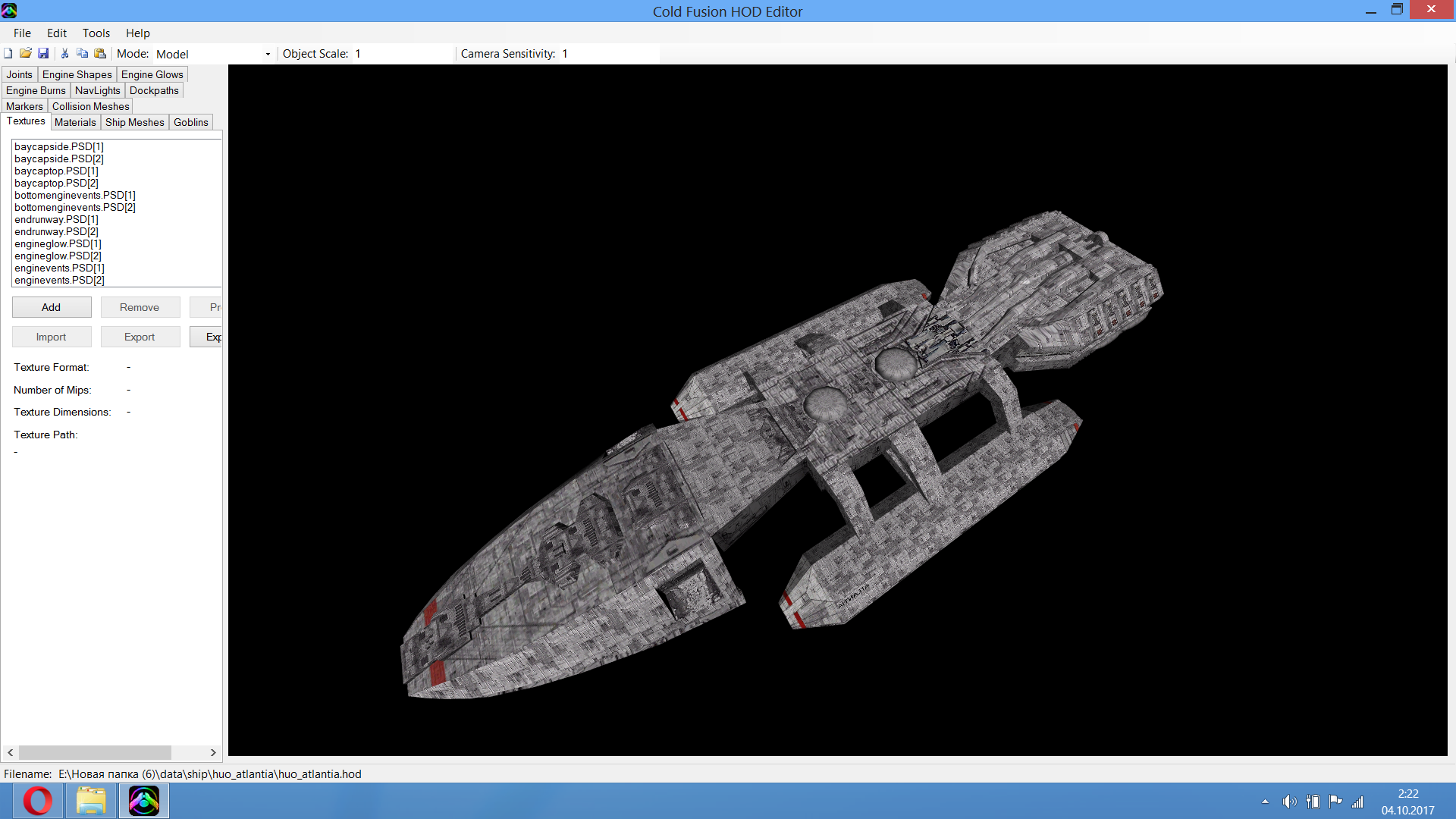Switch to the Dockpaths tab
The width and height of the screenshot is (1456, 819).
point(154,90)
